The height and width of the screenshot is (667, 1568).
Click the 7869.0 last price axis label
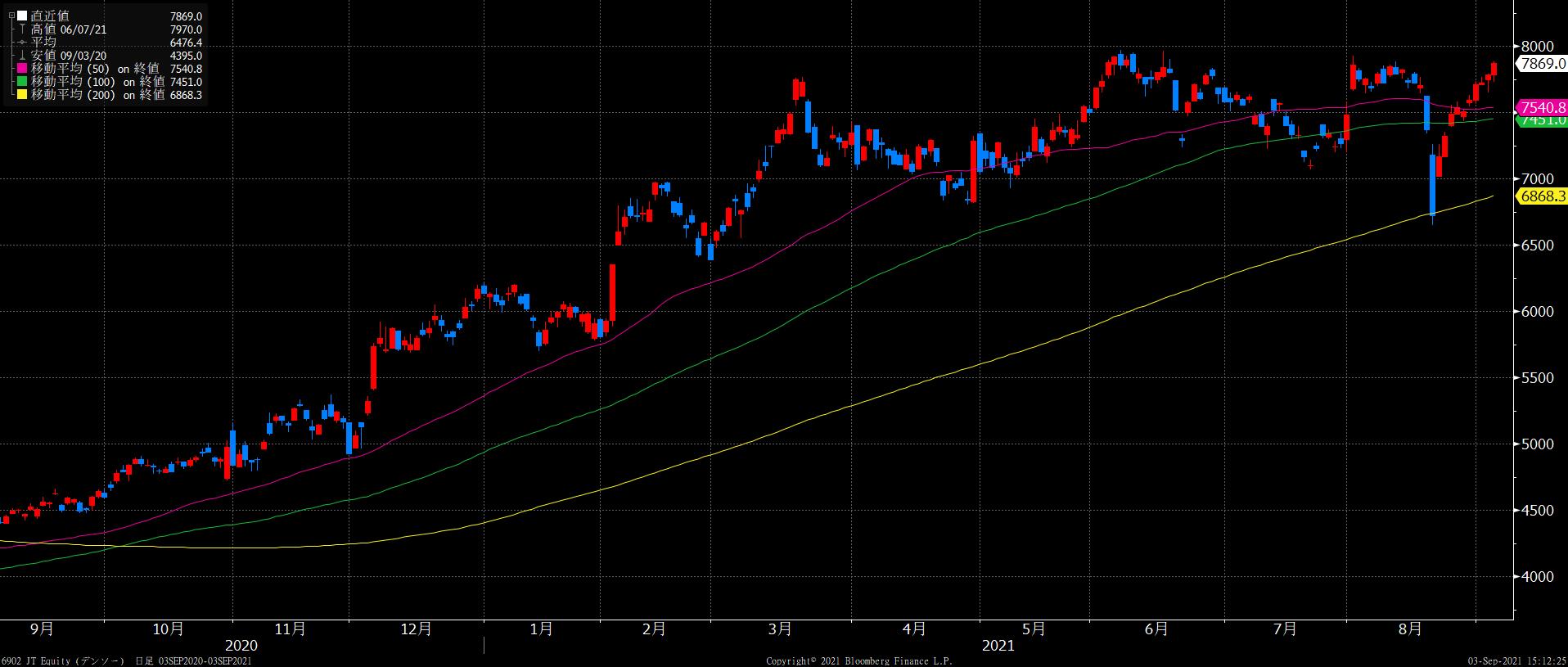1541,64
